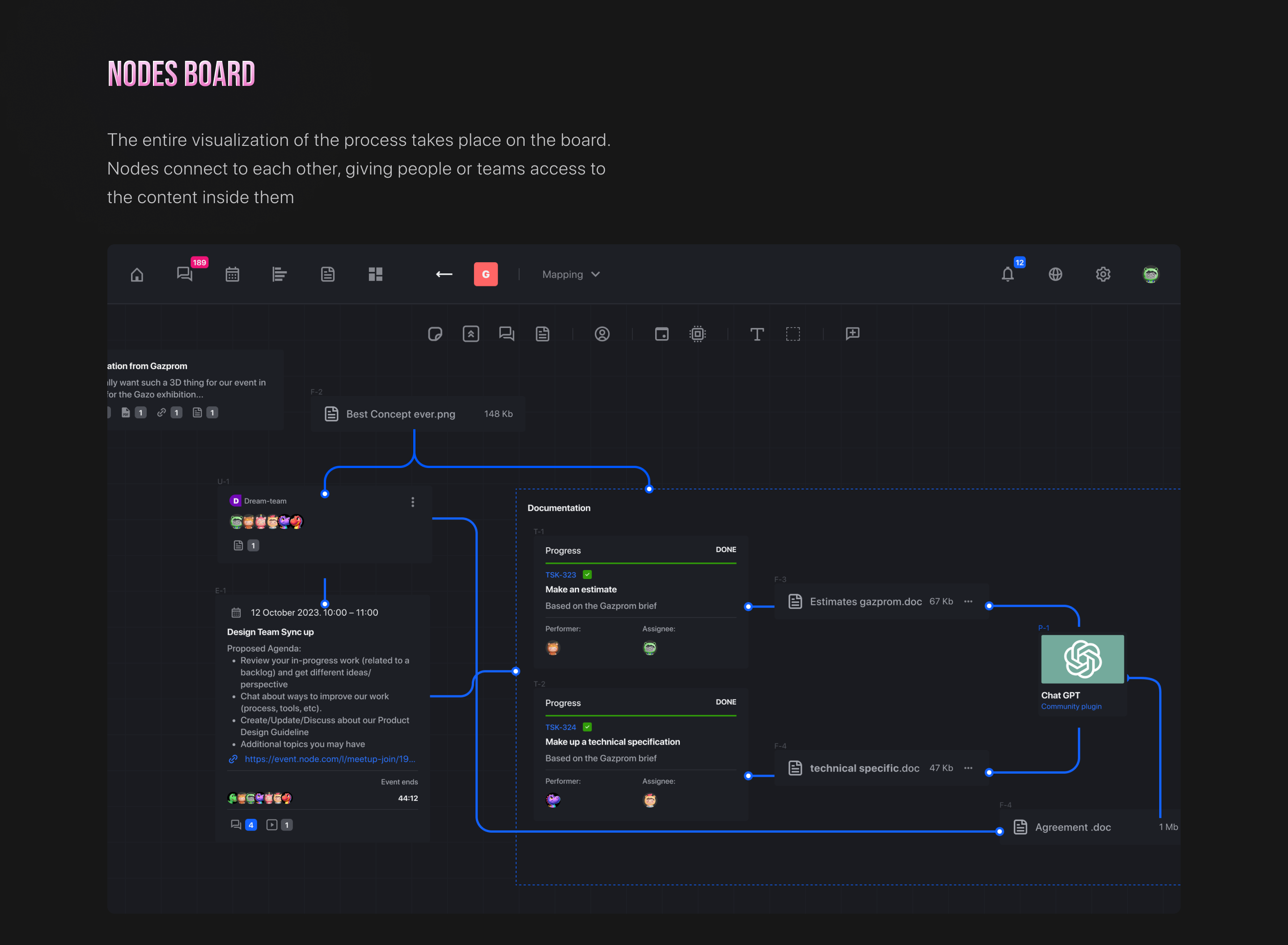Click the back arrow button
1288x945 pixels.
click(x=444, y=275)
